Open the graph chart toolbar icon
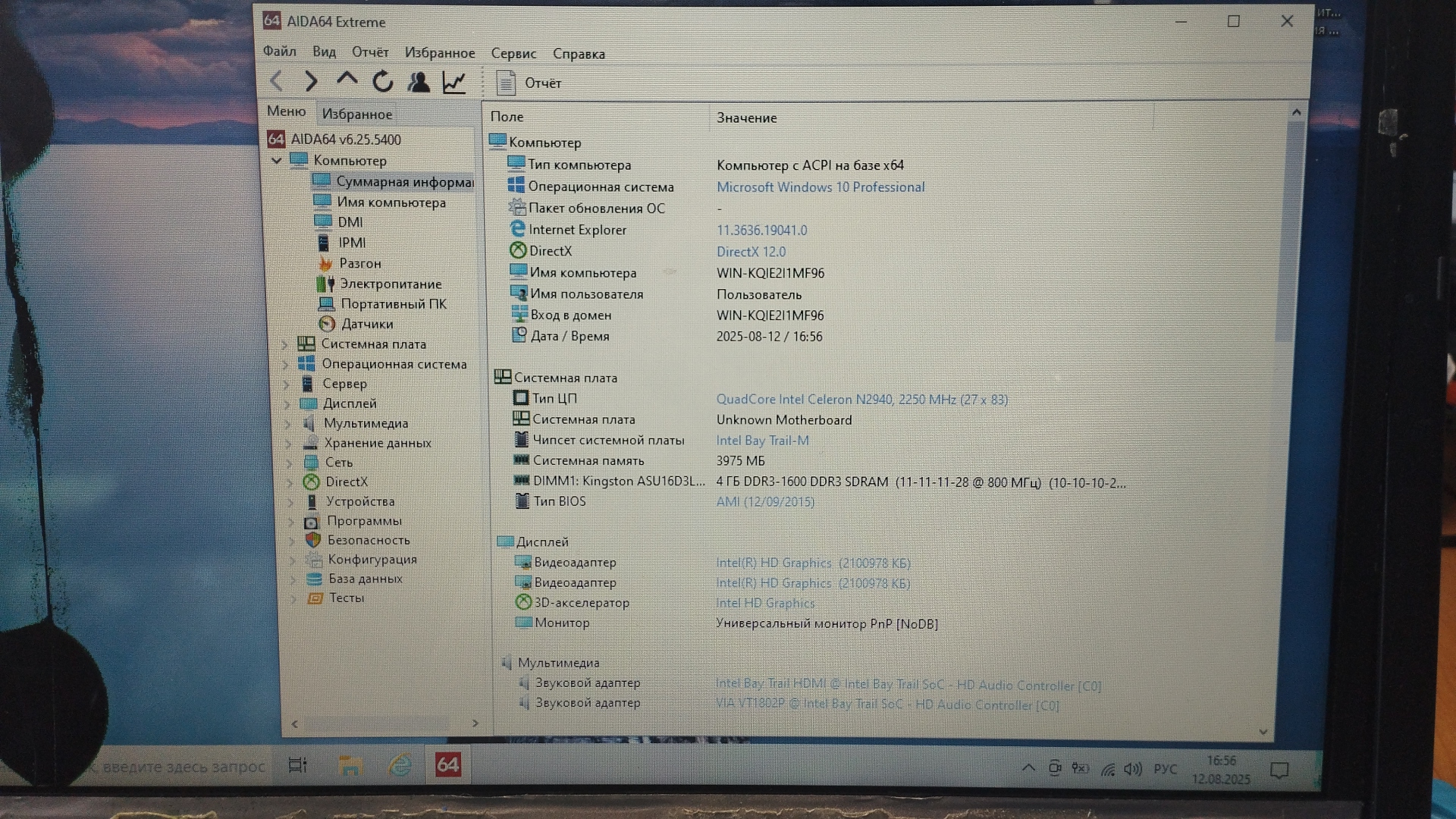This screenshot has width=1456, height=819. pyautogui.click(x=453, y=82)
